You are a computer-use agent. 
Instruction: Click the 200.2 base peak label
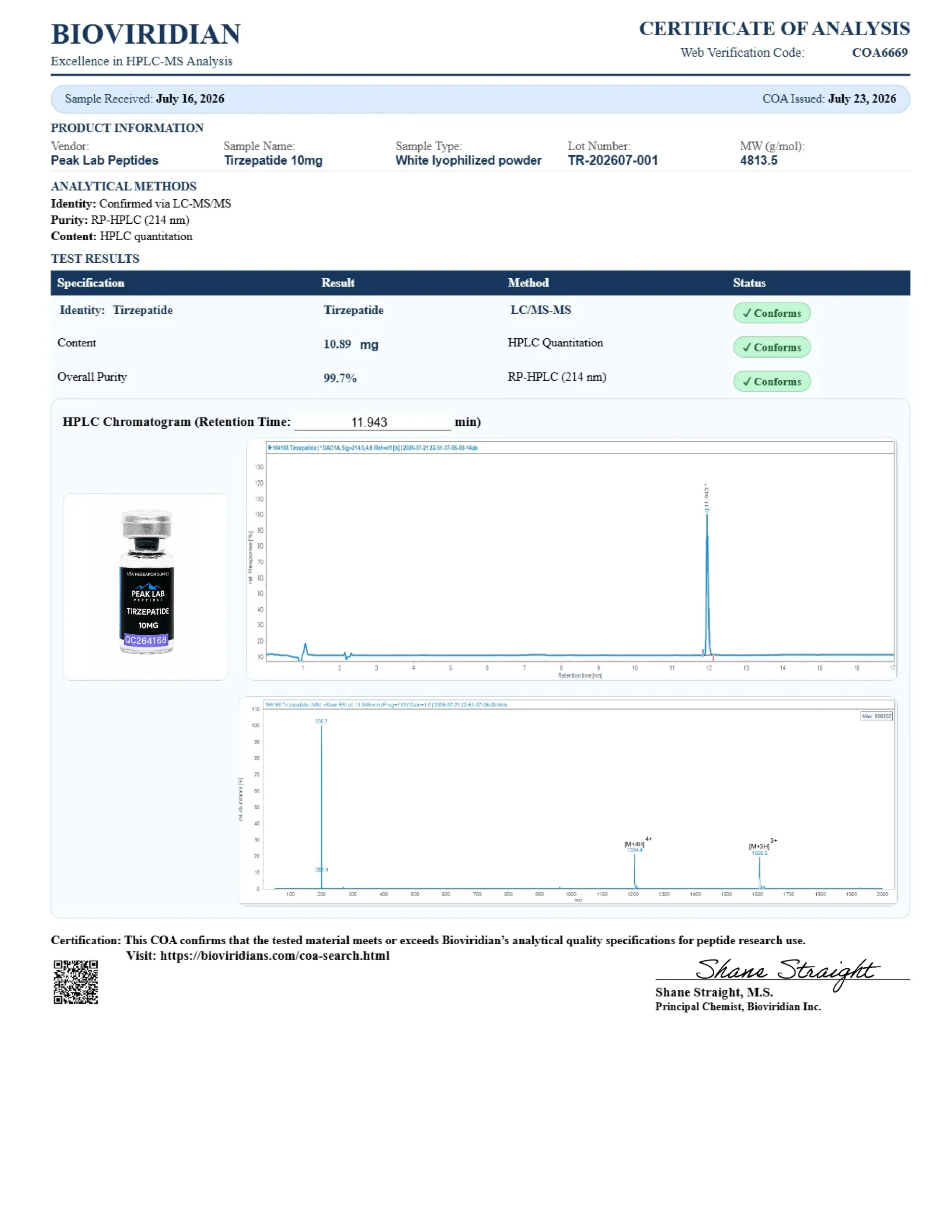point(321,721)
